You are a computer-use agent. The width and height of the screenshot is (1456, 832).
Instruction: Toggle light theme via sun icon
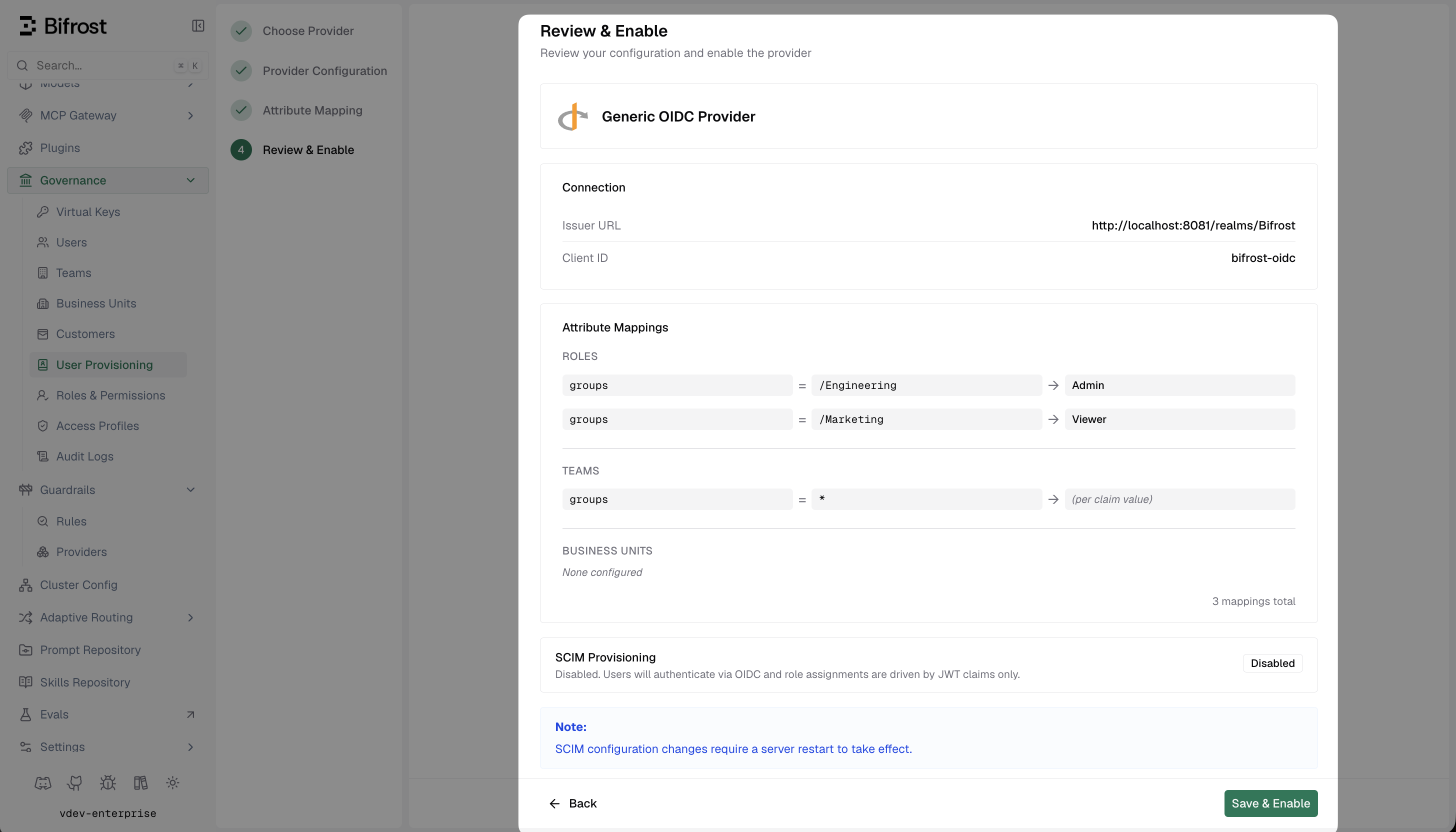pyautogui.click(x=172, y=783)
